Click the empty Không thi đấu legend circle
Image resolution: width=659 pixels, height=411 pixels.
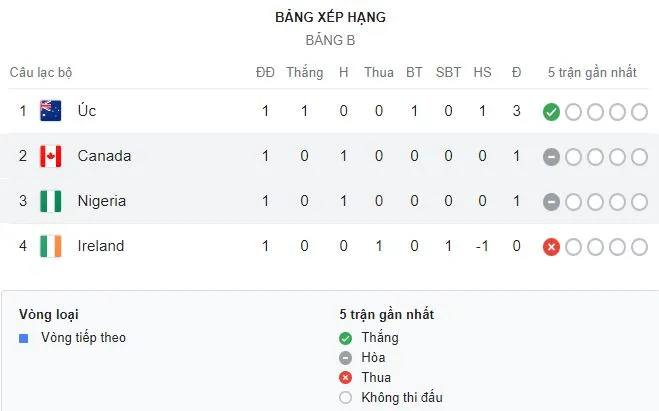346,398
